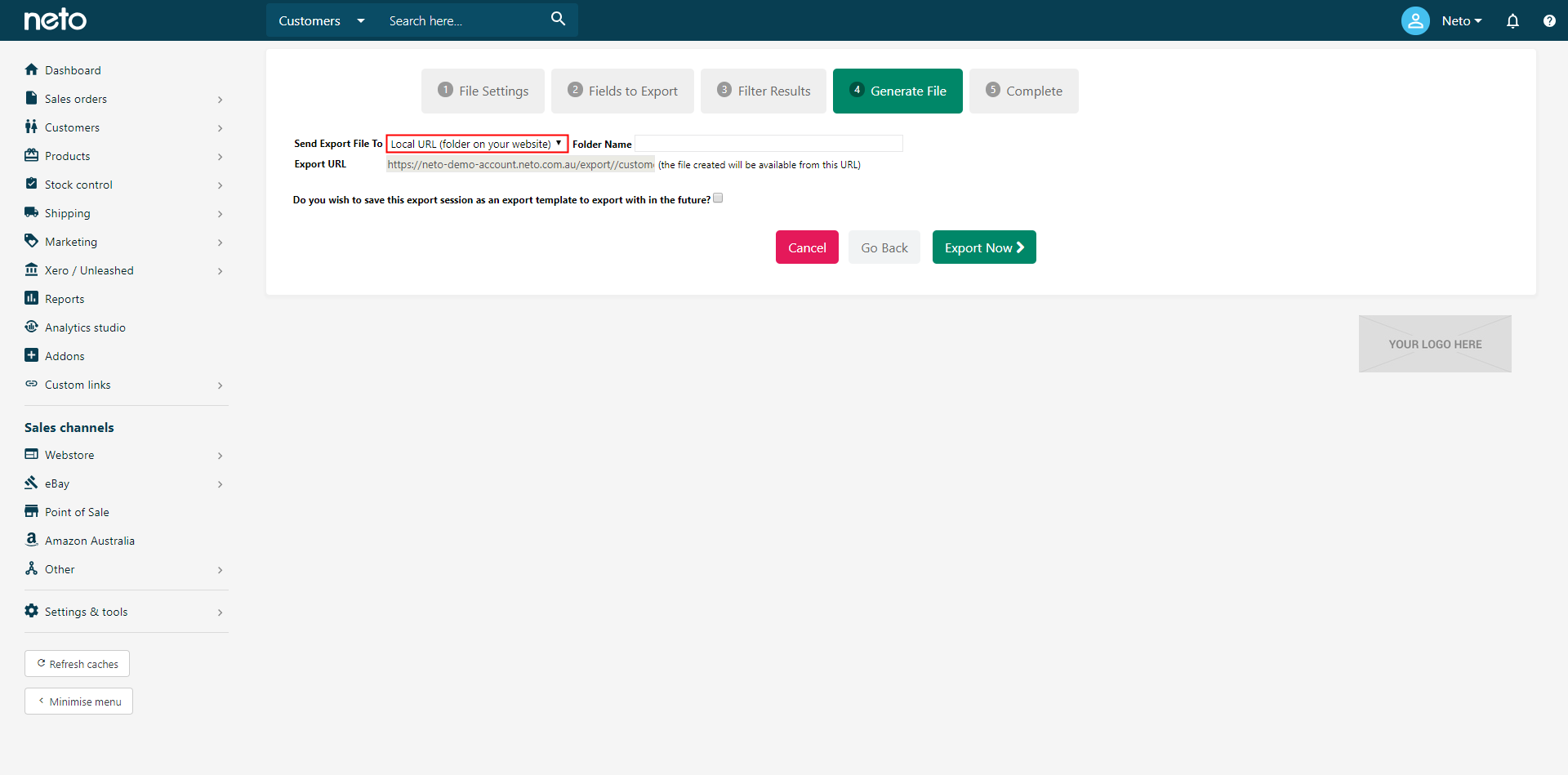The height and width of the screenshot is (775, 1568).
Task: Expand the Sales orders chevron
Action: [220, 100]
